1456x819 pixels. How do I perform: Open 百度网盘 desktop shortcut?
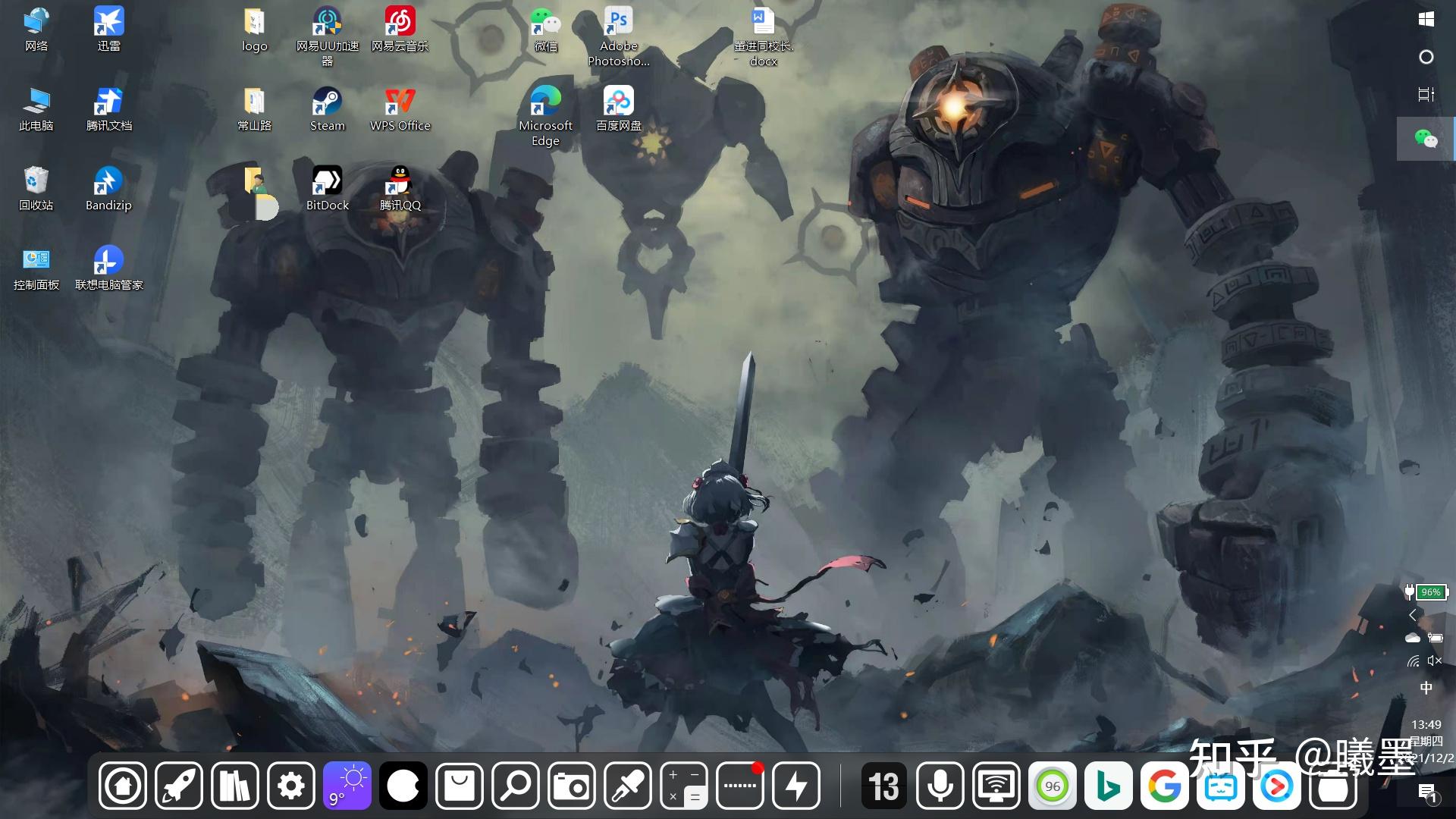click(x=618, y=109)
